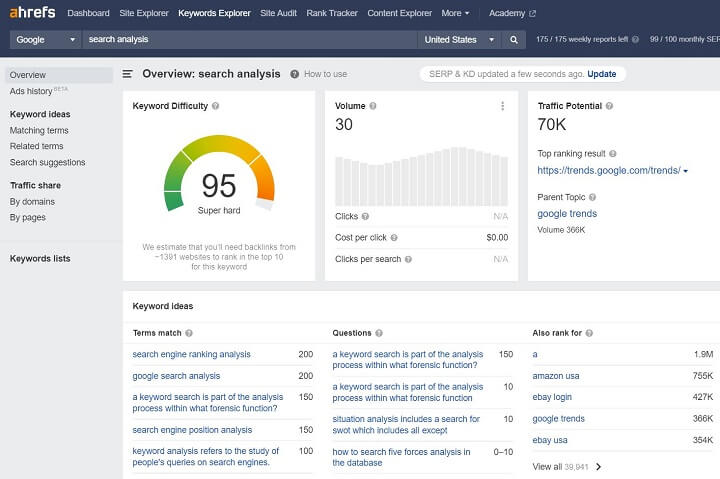Open 'google search analysis' keyword

176,376
